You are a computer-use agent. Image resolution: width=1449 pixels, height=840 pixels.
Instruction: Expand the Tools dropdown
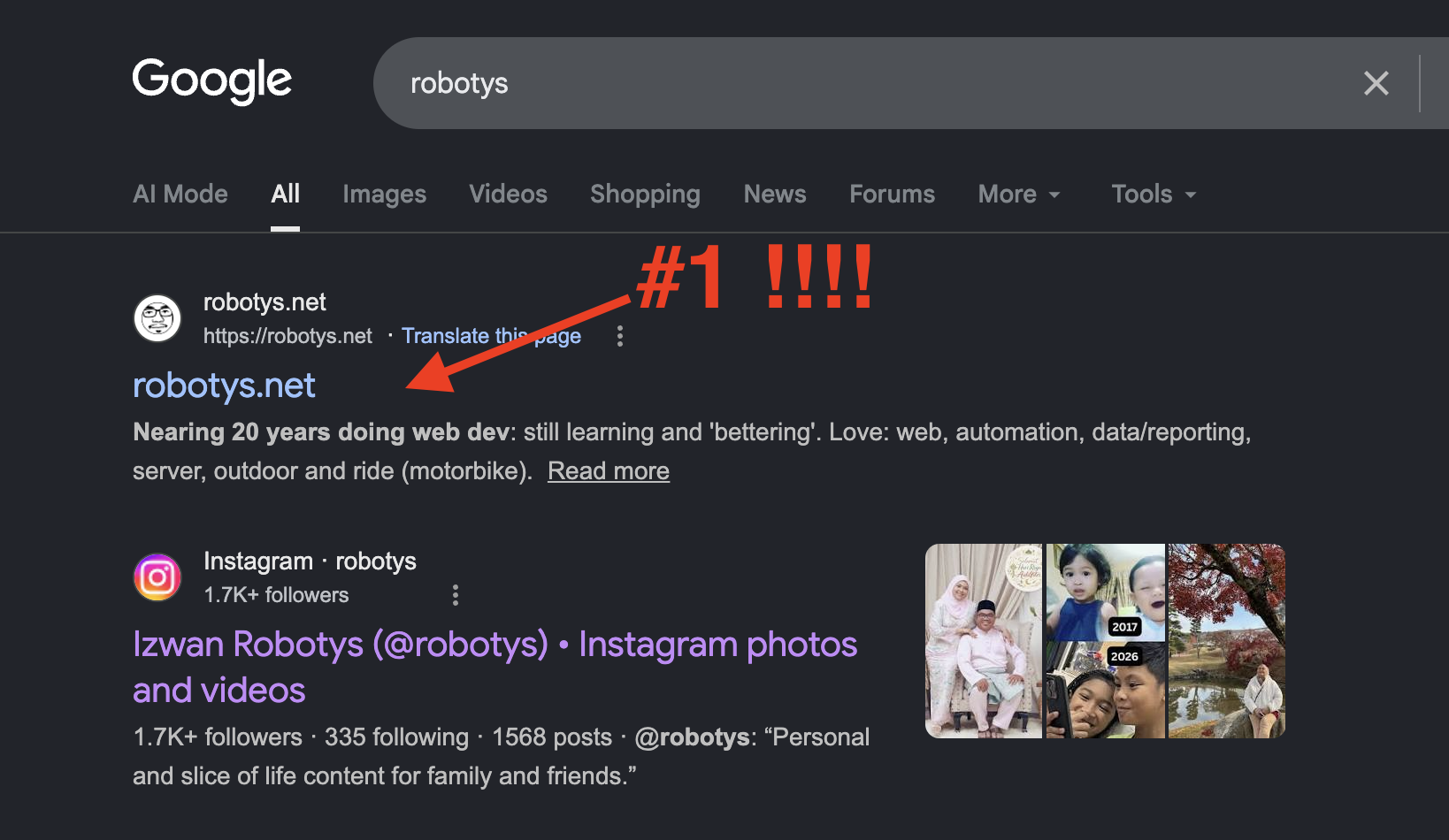pos(1154,194)
